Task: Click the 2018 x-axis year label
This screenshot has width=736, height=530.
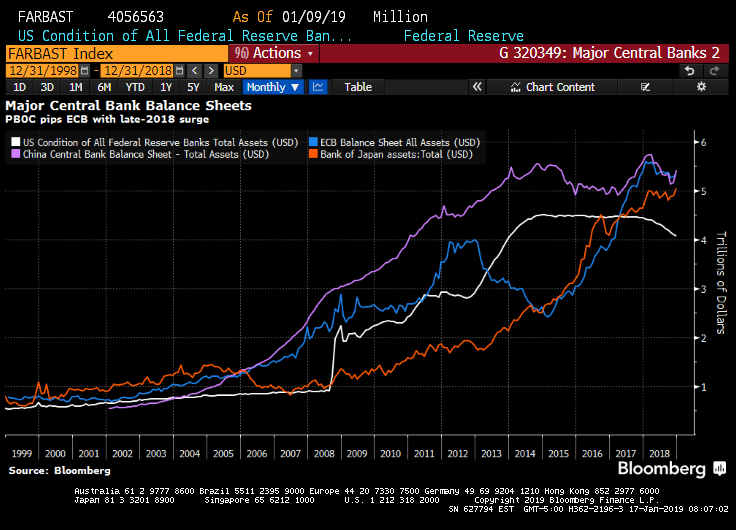Action: click(x=659, y=453)
